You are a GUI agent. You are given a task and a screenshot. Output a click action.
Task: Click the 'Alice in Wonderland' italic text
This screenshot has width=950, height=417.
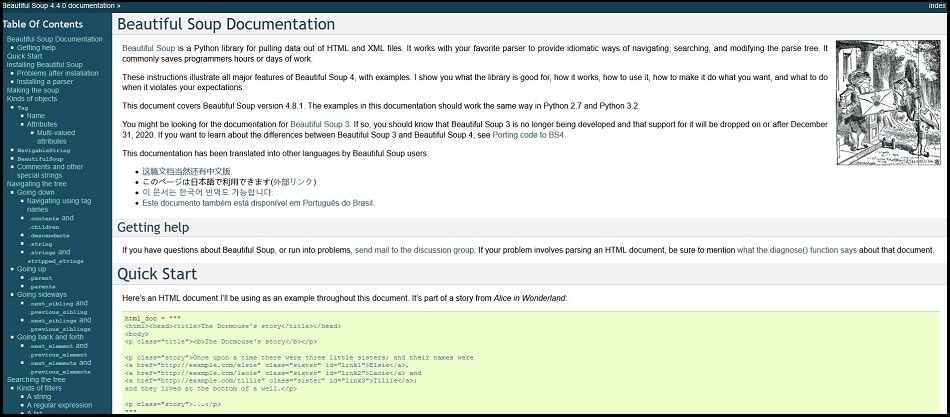[x=529, y=298]
